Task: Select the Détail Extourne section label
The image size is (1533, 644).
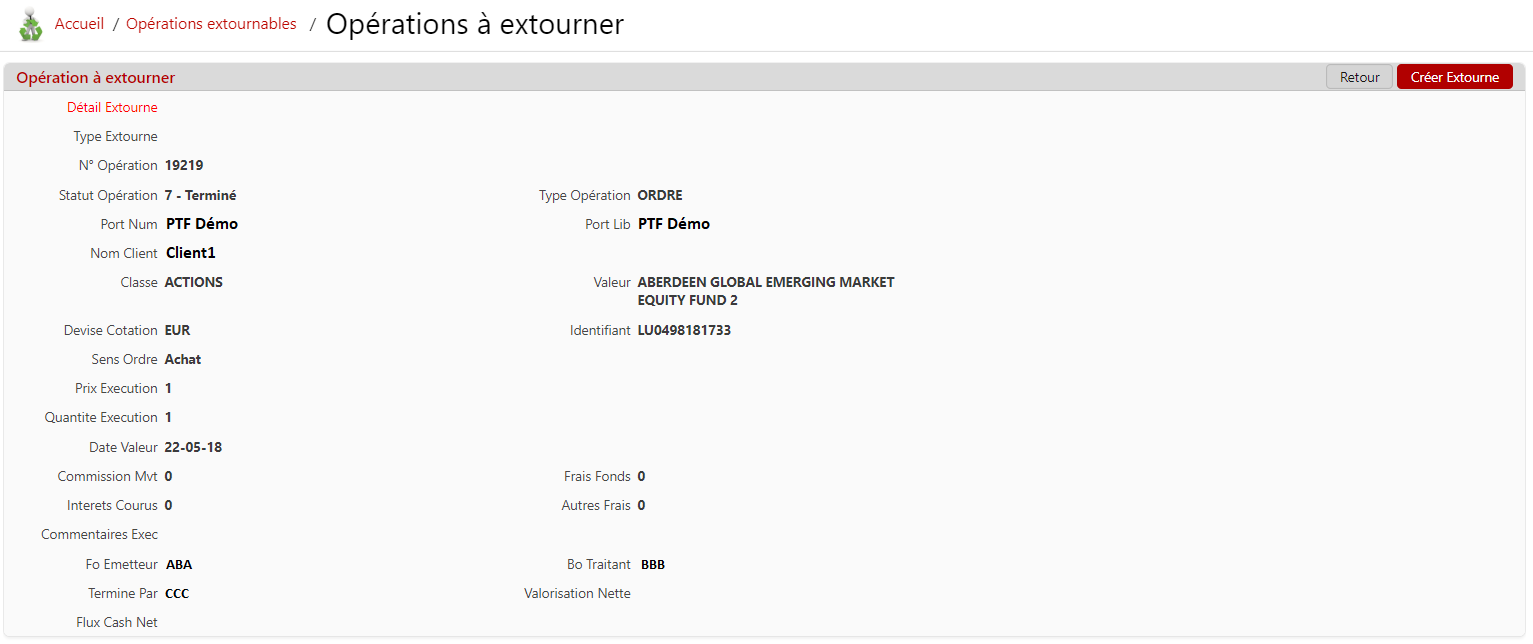Action: pyautogui.click(x=112, y=107)
